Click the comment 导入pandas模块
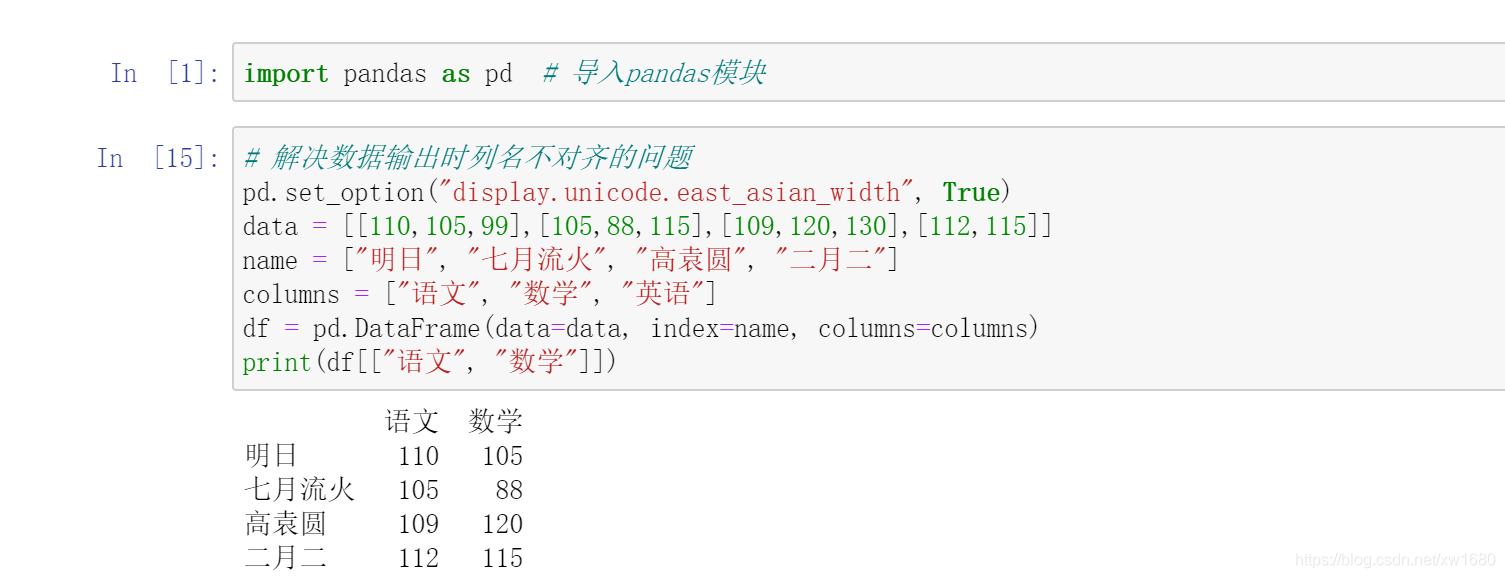The width and height of the screenshot is (1505, 578). coord(654,73)
